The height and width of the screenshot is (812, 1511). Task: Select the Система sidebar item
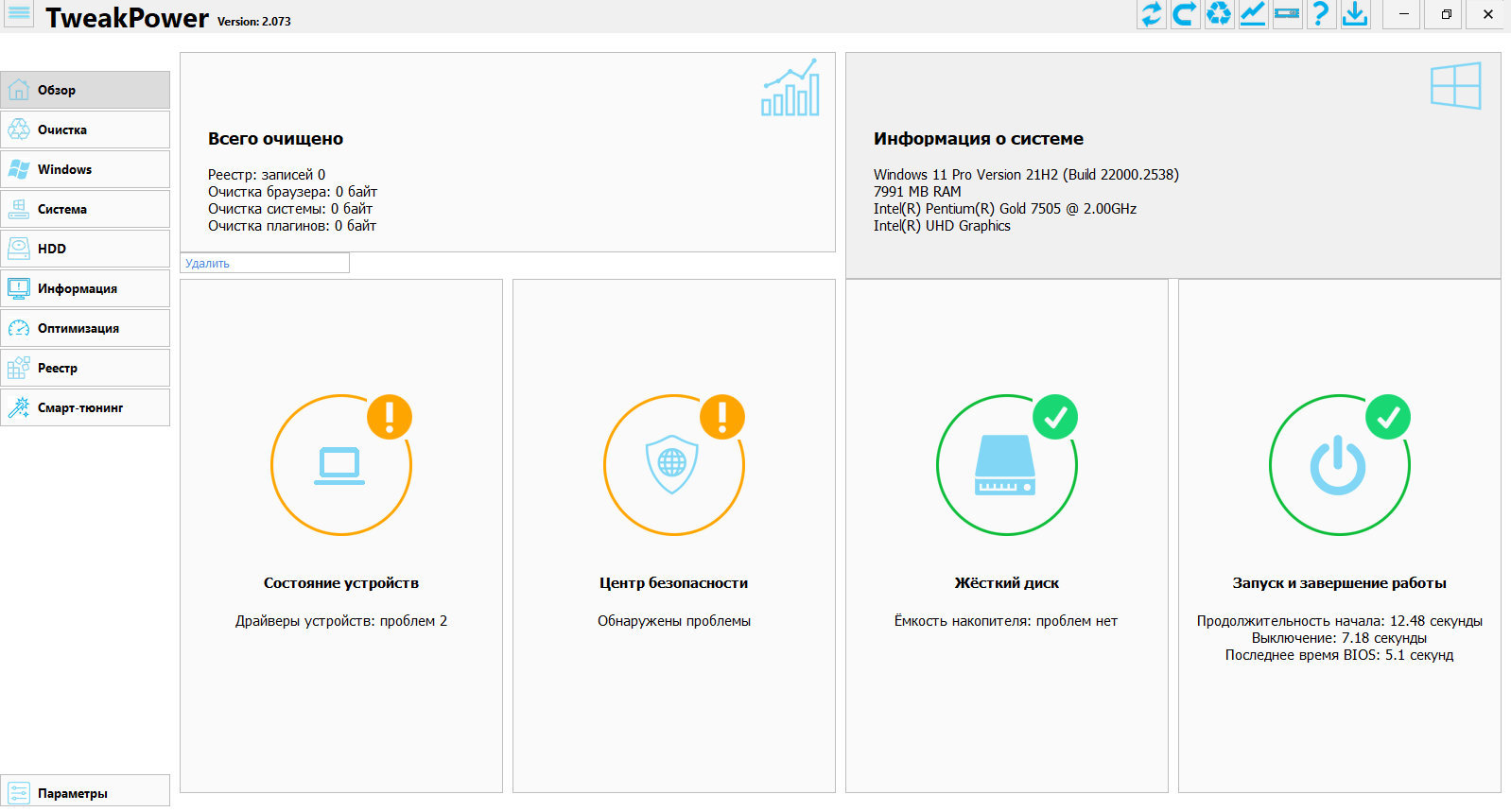(85, 209)
